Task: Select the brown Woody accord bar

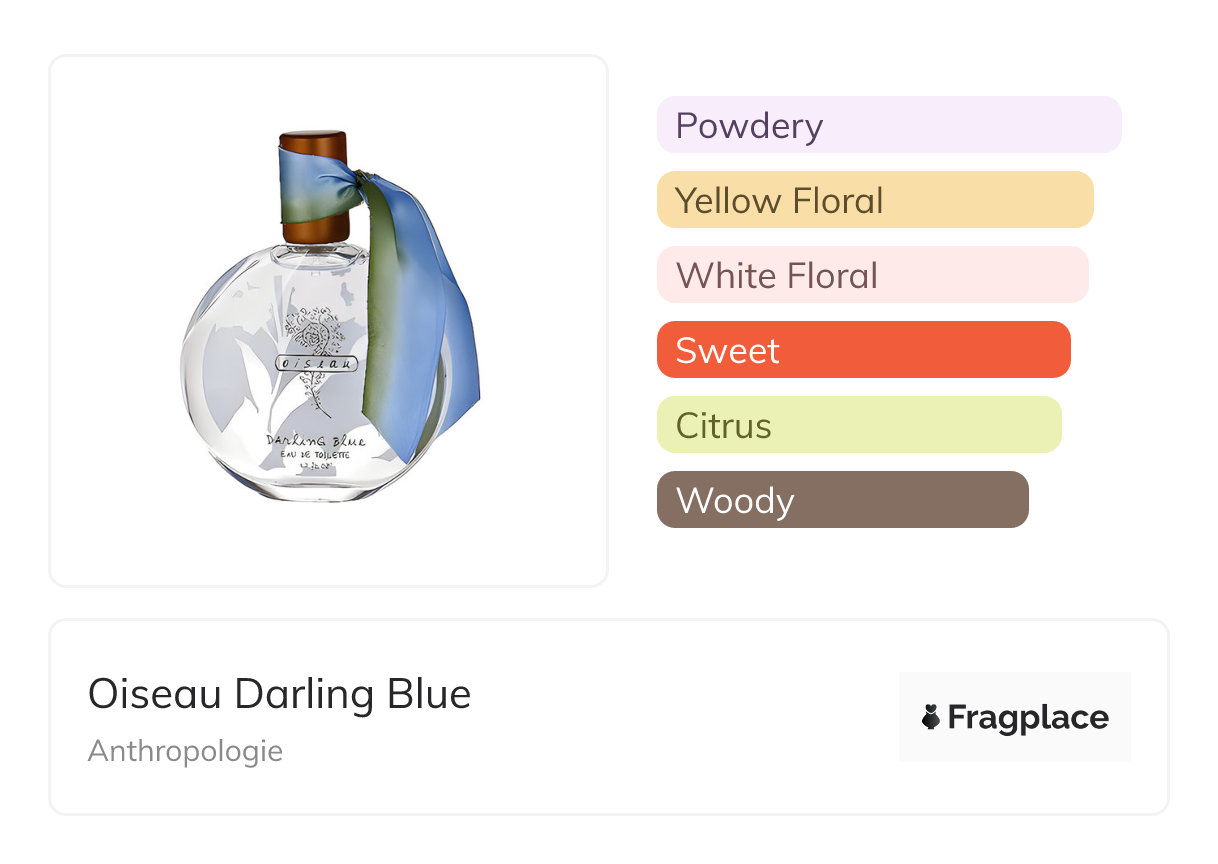Action: pyautogui.click(x=842, y=500)
